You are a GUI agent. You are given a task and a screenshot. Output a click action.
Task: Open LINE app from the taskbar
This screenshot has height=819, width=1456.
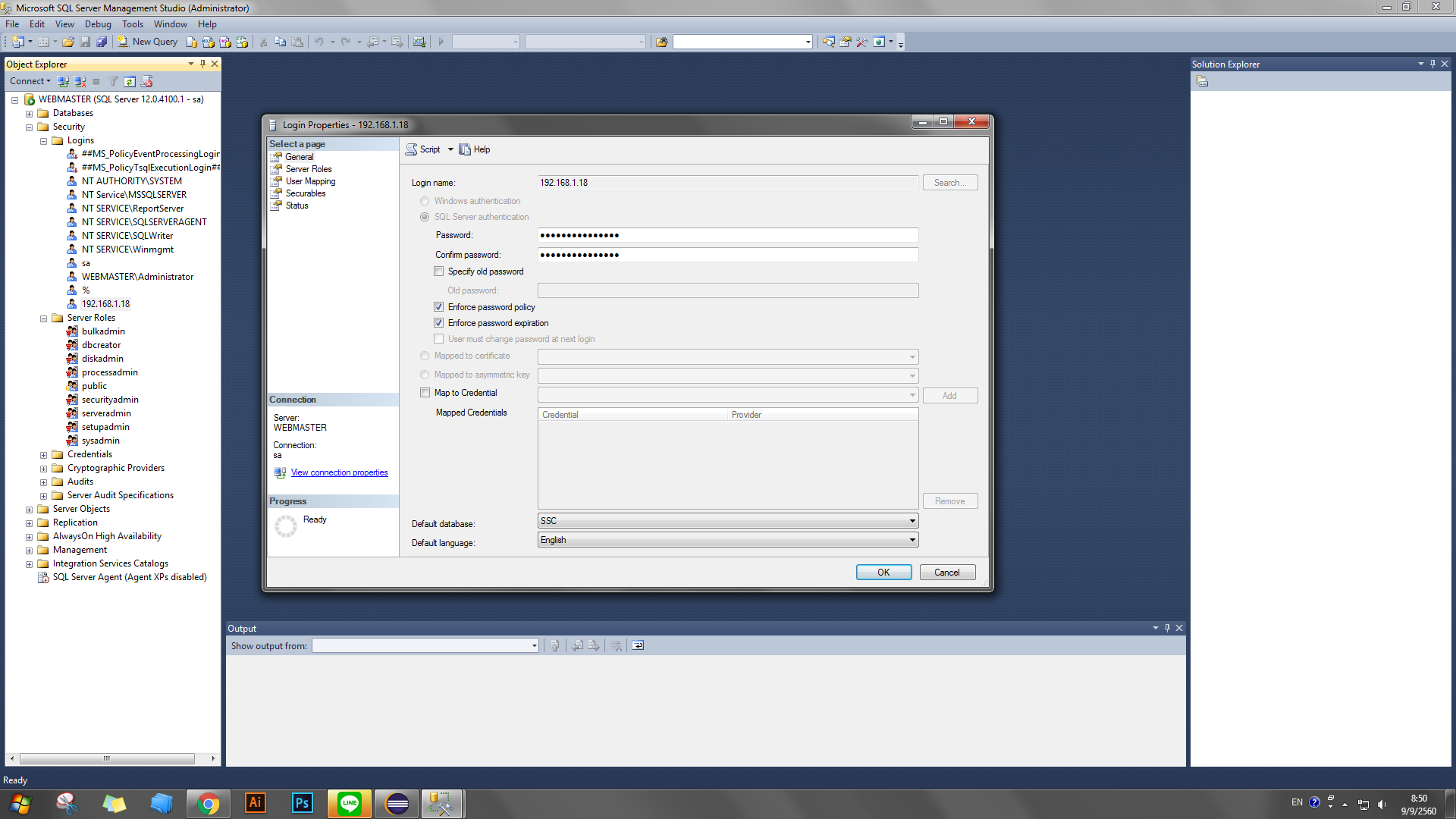pyautogui.click(x=350, y=803)
